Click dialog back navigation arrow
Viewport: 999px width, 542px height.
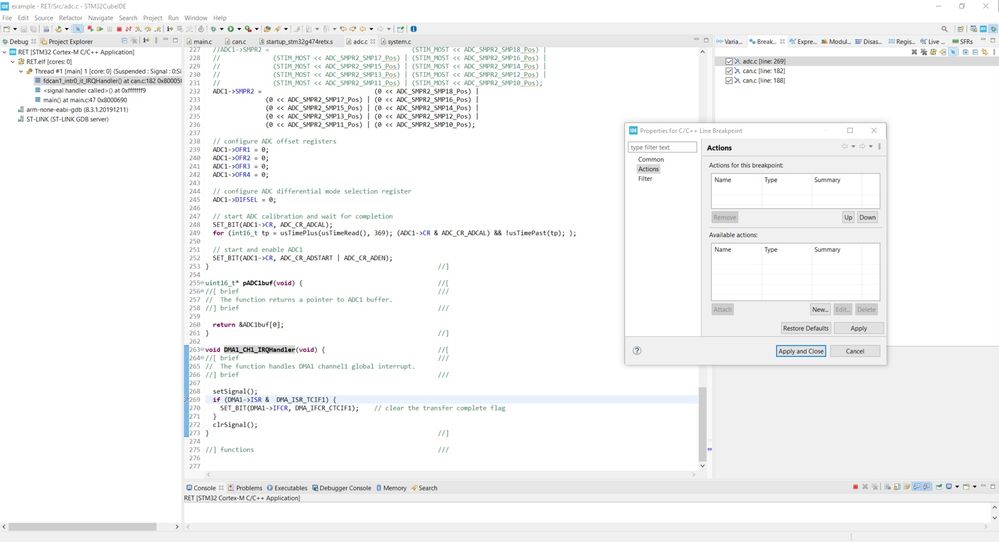pyautogui.click(x=845, y=146)
